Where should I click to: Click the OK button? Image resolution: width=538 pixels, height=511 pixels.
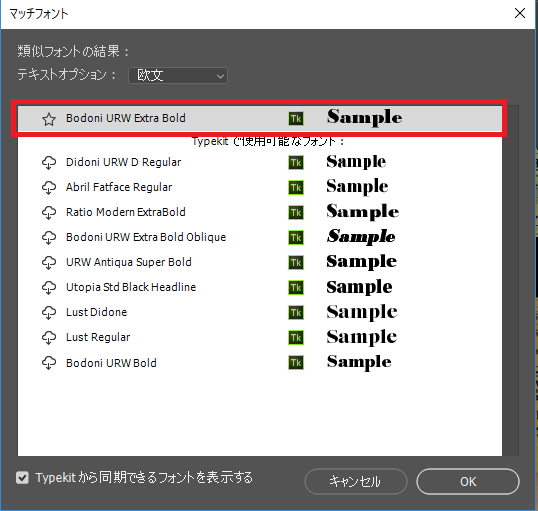pyautogui.click(x=468, y=481)
